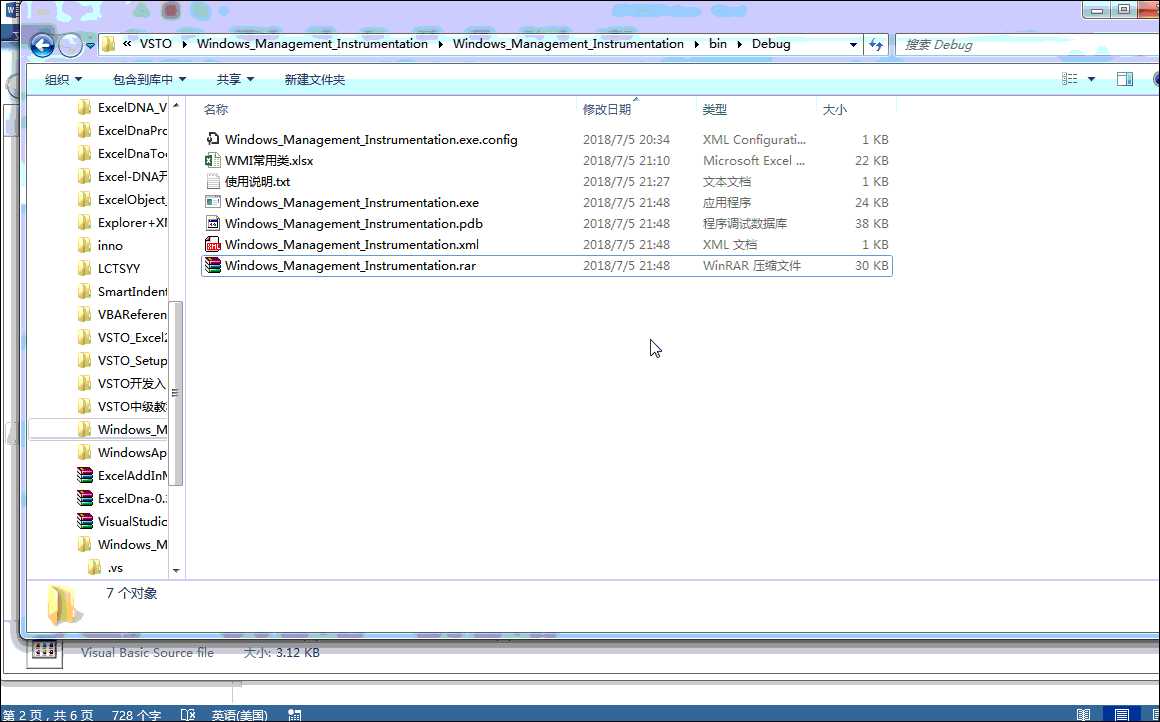
Task: Open VBAReferen folder in sidebar
Action: click(x=123, y=314)
